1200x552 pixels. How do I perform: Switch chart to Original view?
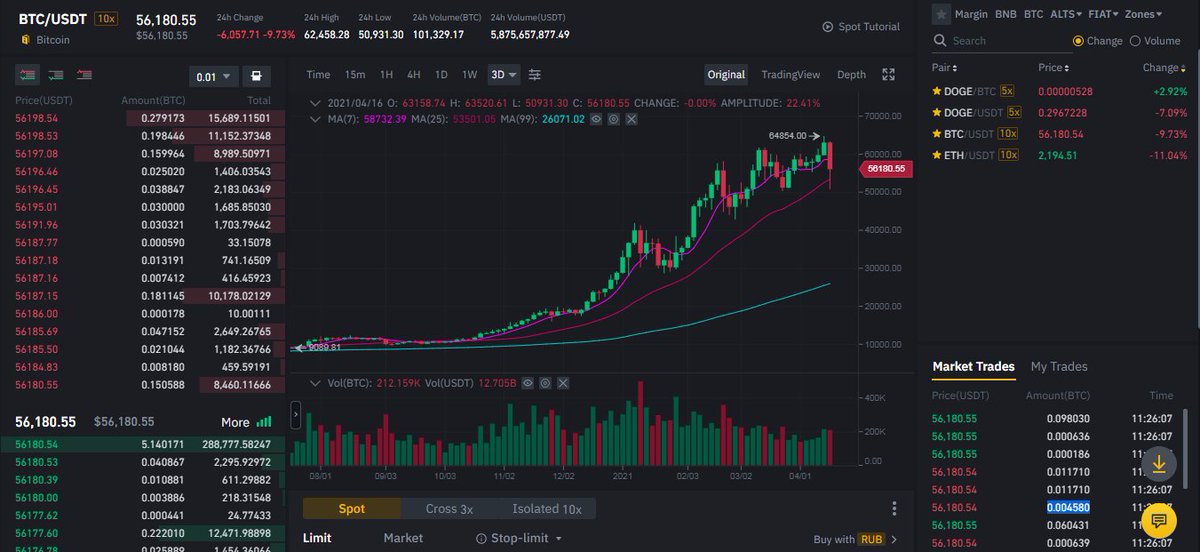click(726, 75)
